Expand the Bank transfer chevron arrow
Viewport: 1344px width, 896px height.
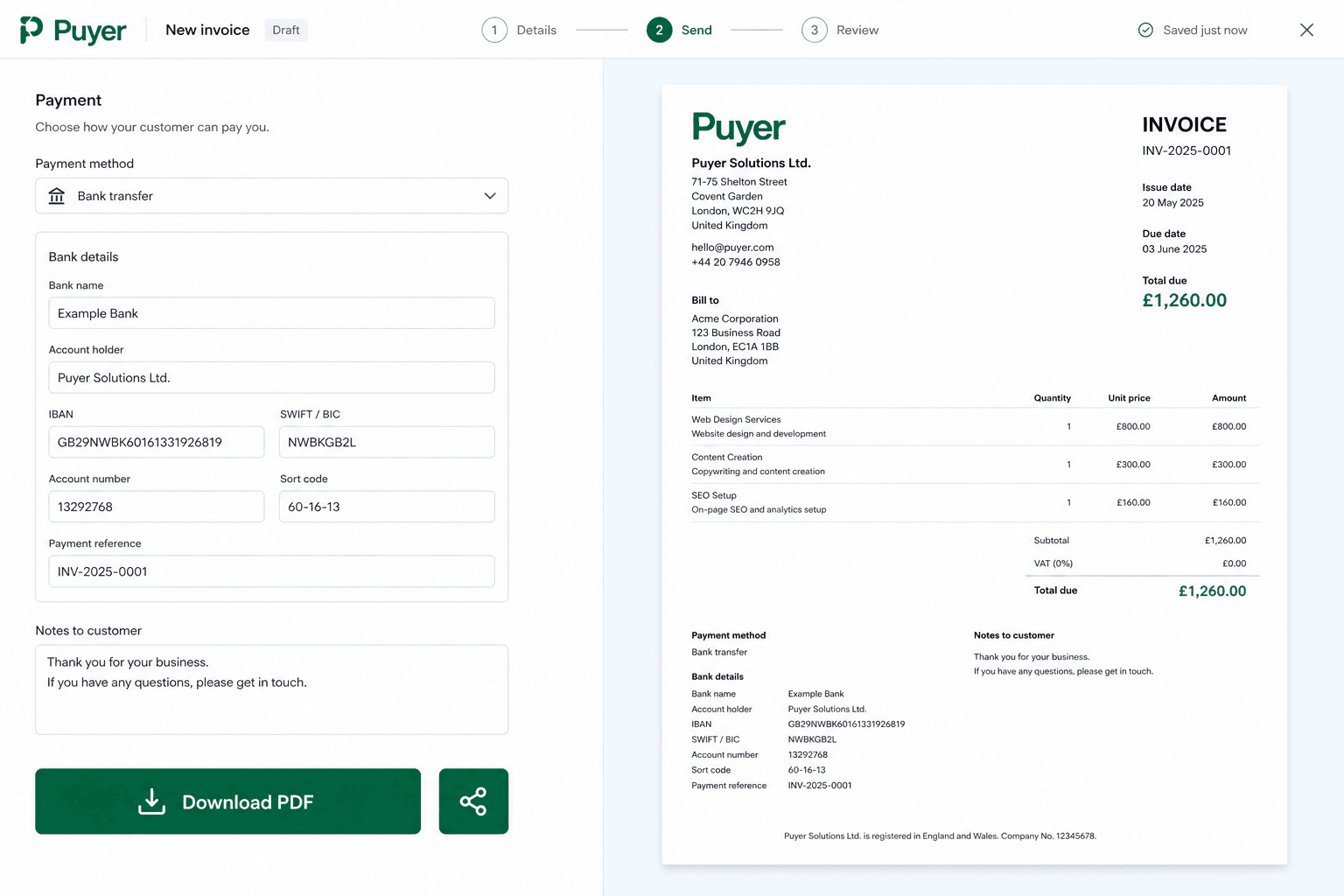coord(490,196)
